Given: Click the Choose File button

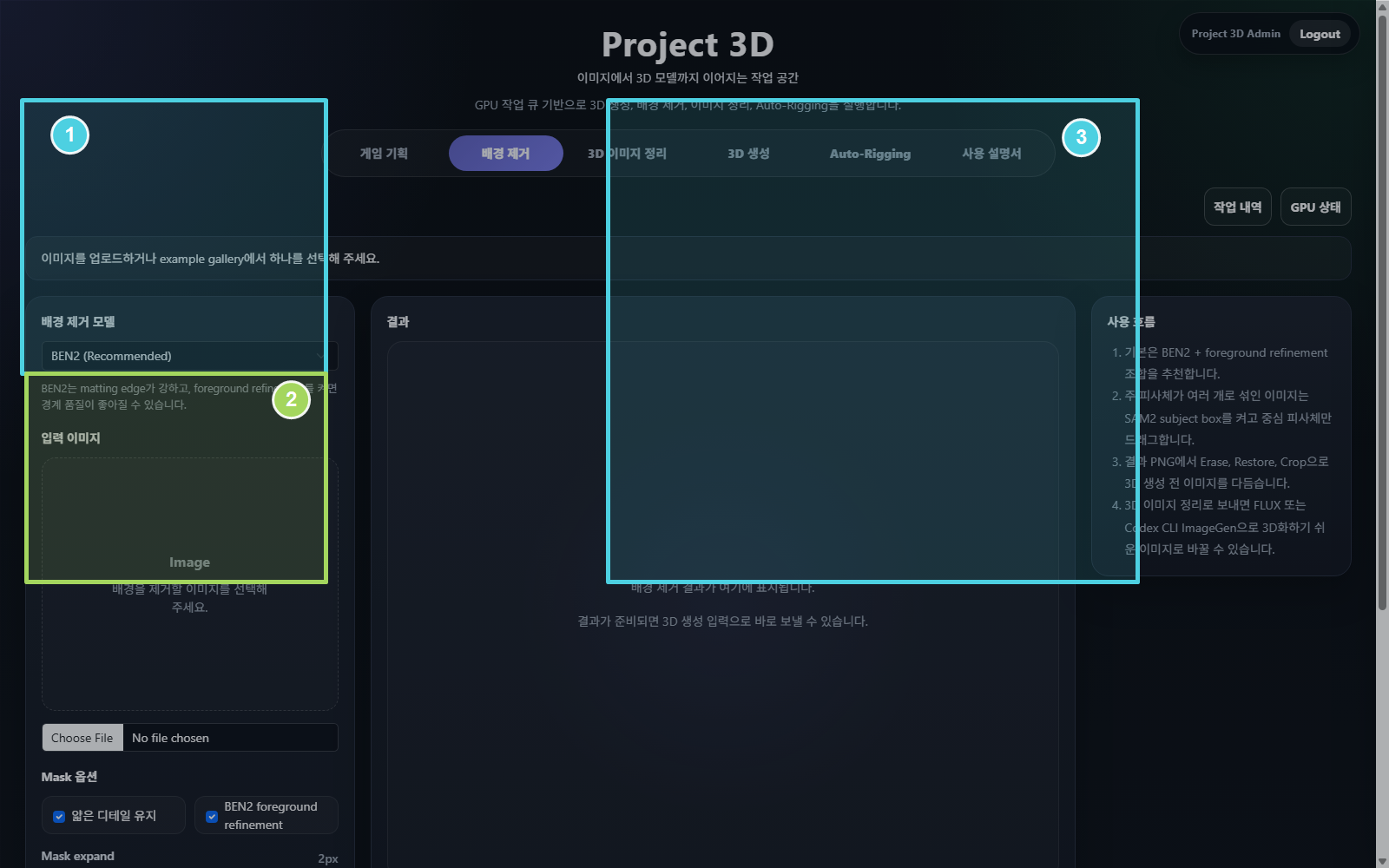Looking at the screenshot, I should click(82, 738).
